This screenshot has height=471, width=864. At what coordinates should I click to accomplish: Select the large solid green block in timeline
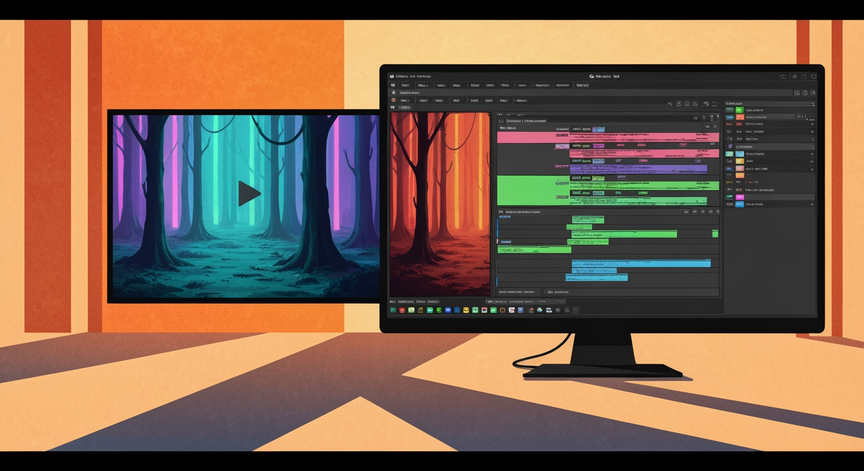click(x=533, y=190)
